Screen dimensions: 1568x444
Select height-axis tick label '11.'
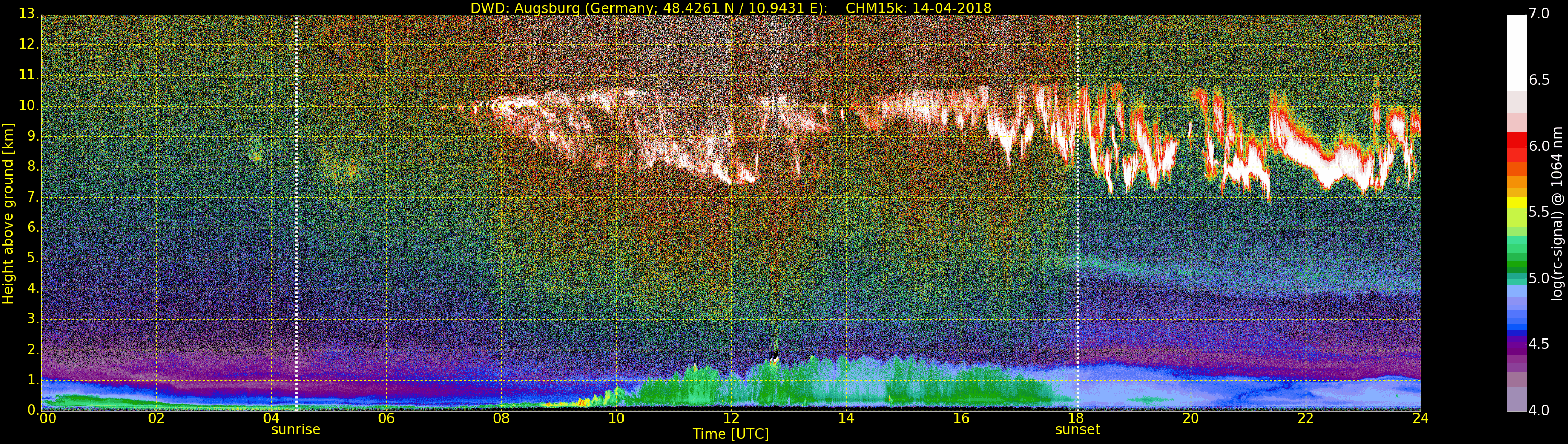point(29,75)
